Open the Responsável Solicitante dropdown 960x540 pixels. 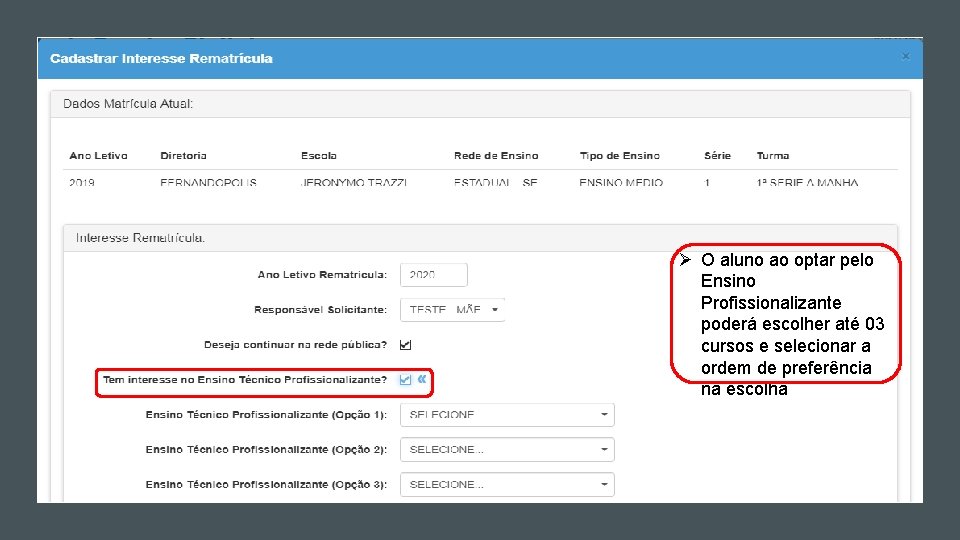coord(452,310)
